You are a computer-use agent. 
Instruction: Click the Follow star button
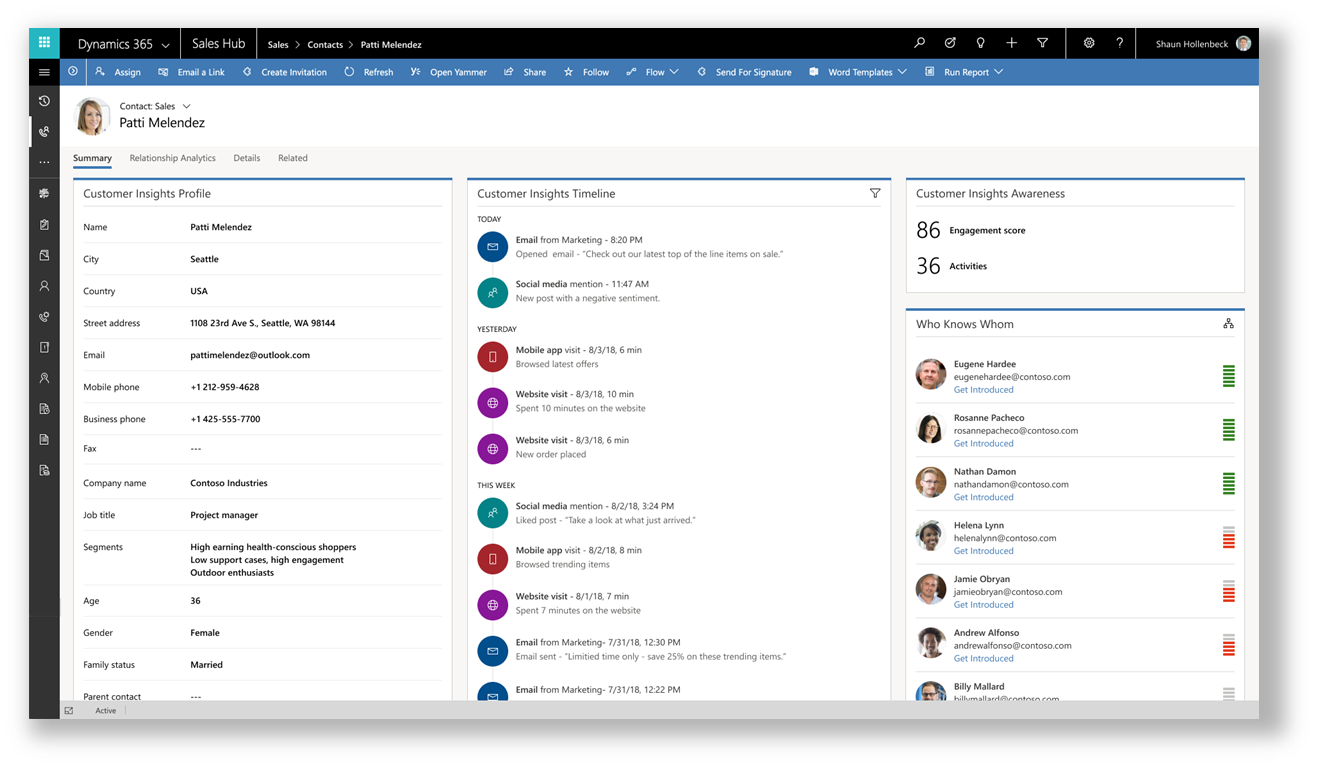pyautogui.click(x=586, y=72)
